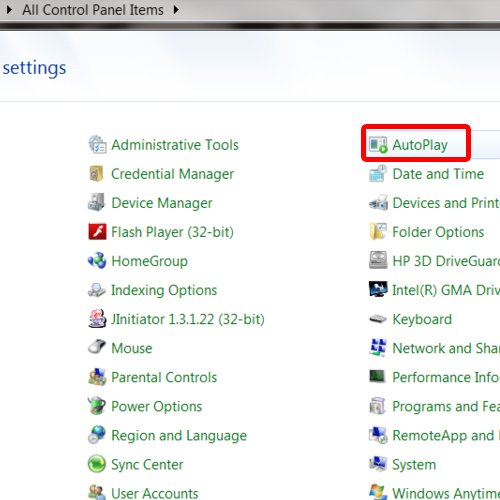Open the Administrative Tools link
The image size is (500, 500).
tap(175, 145)
